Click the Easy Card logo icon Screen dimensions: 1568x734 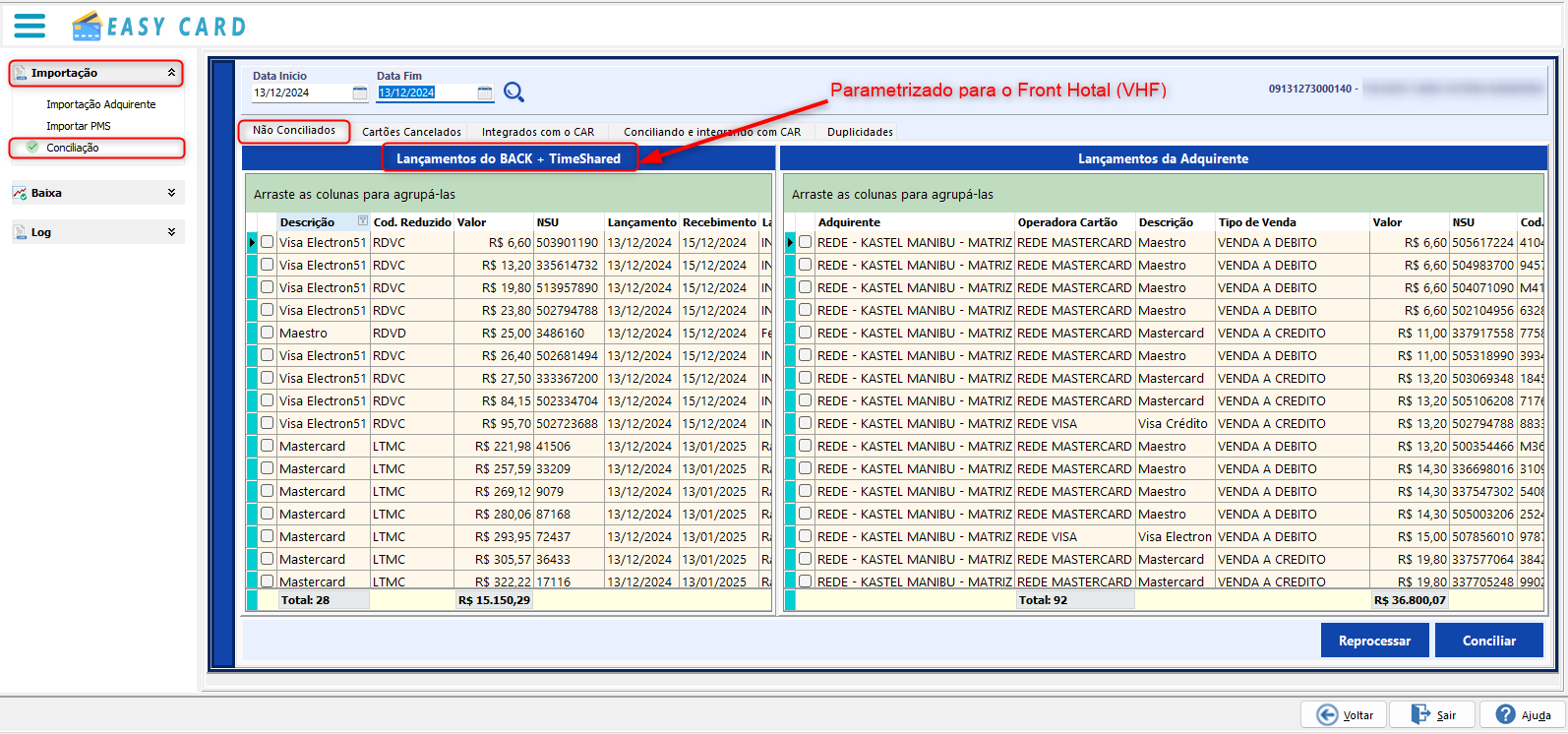pyautogui.click(x=88, y=27)
